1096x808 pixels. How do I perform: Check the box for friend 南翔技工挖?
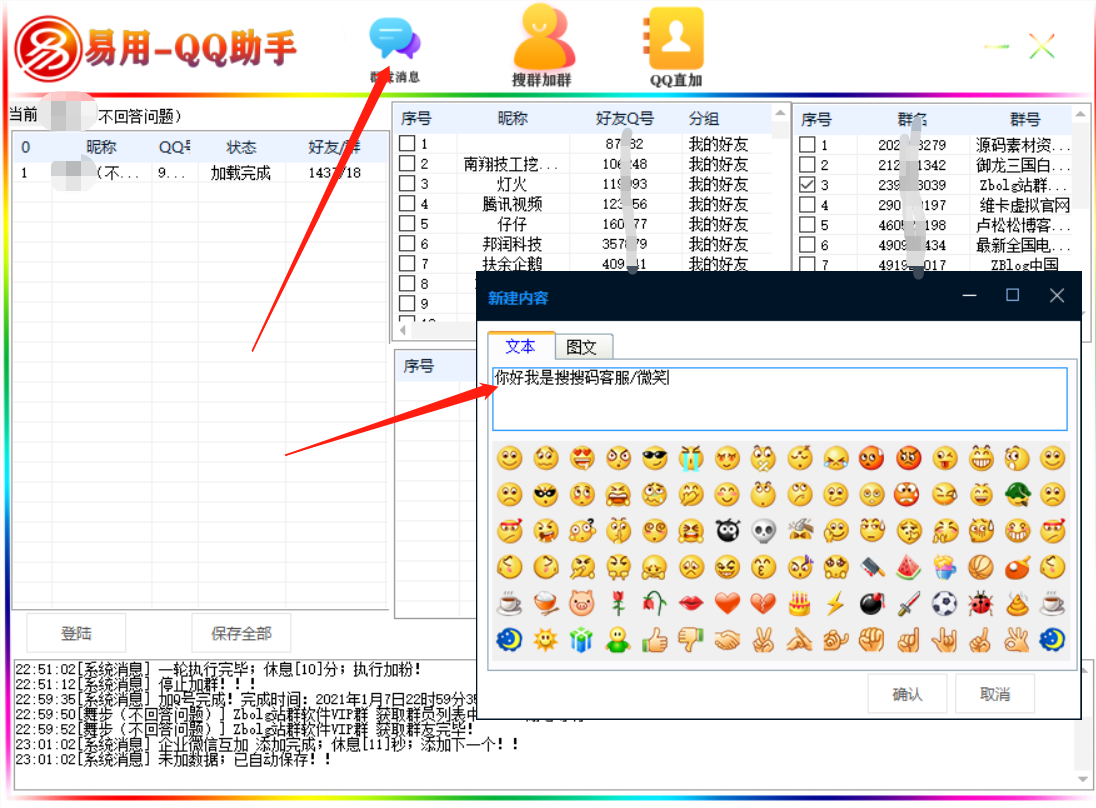click(407, 164)
